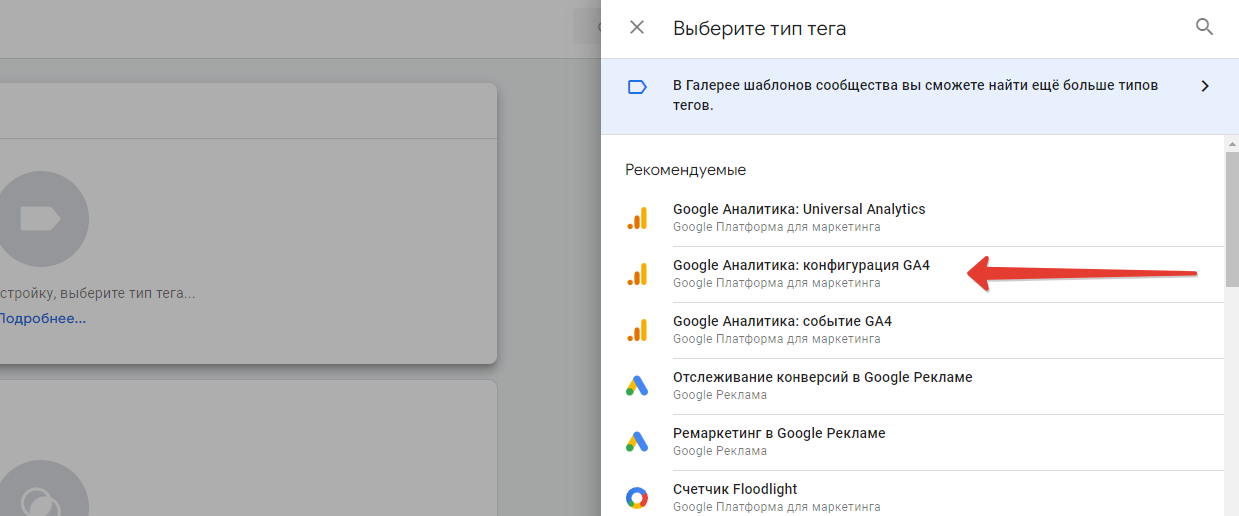Open the Community Template Gallery banner chevron
The width and height of the screenshot is (1239, 516).
pos(1205,86)
